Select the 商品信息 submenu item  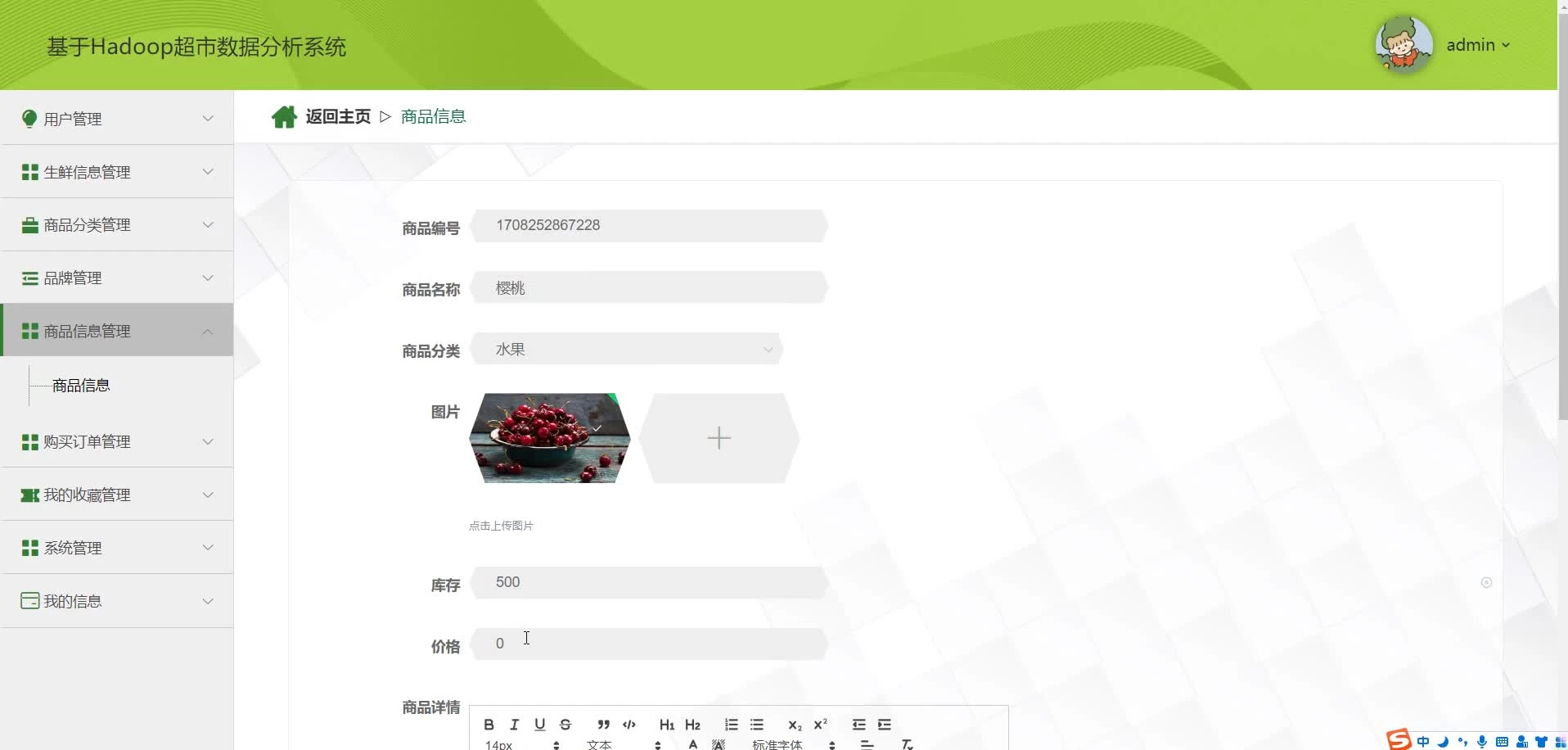point(81,386)
